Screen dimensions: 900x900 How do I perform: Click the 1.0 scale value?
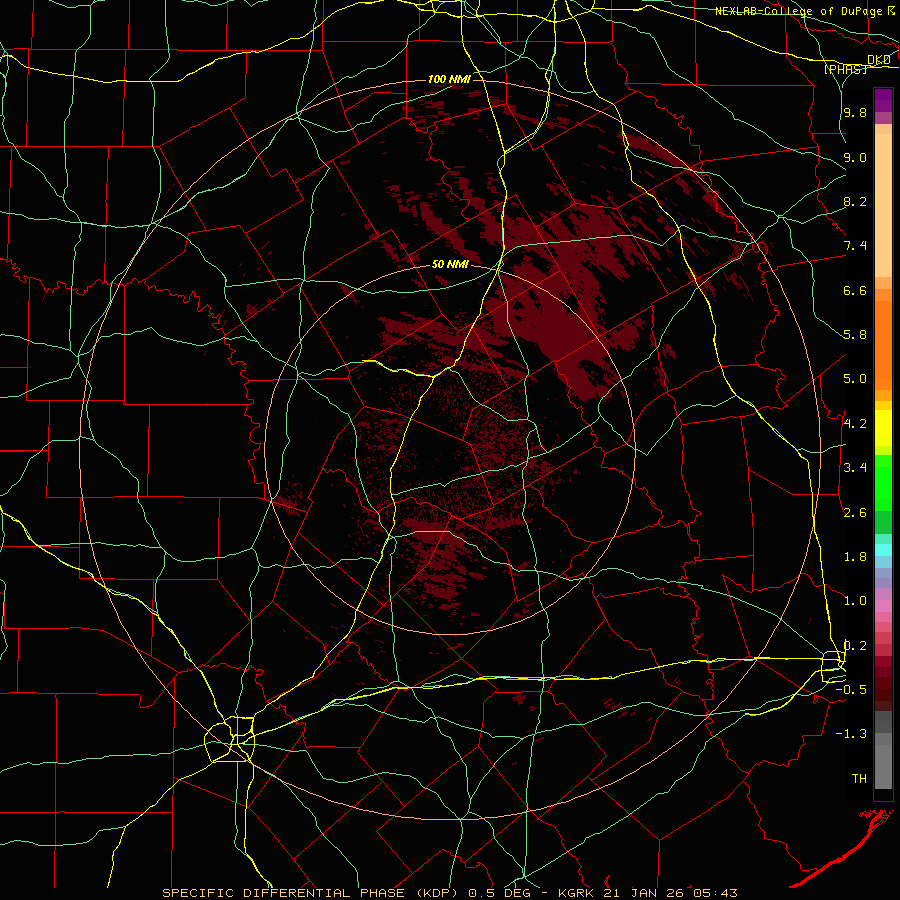pos(855,601)
